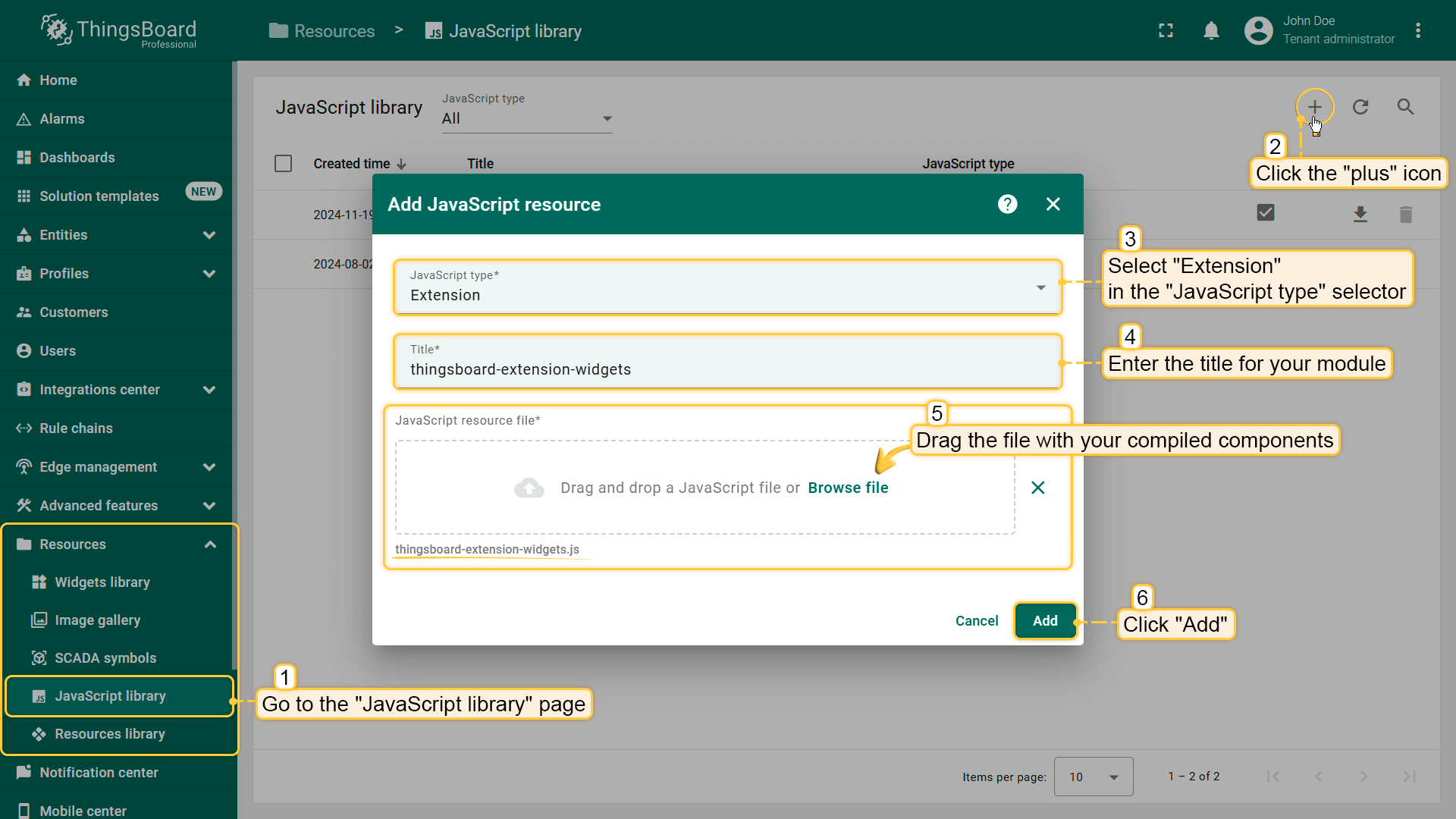Image resolution: width=1456 pixels, height=819 pixels.
Task: Click the Browse file link
Action: click(848, 488)
